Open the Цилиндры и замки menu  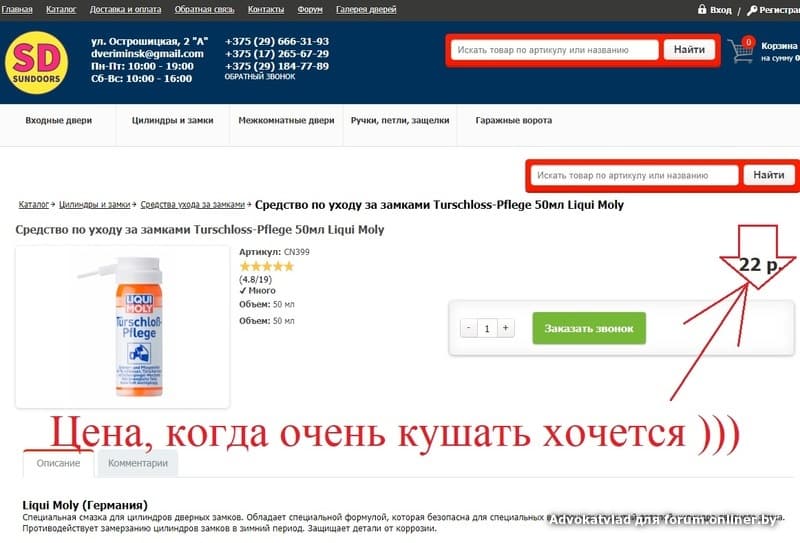tap(172, 121)
